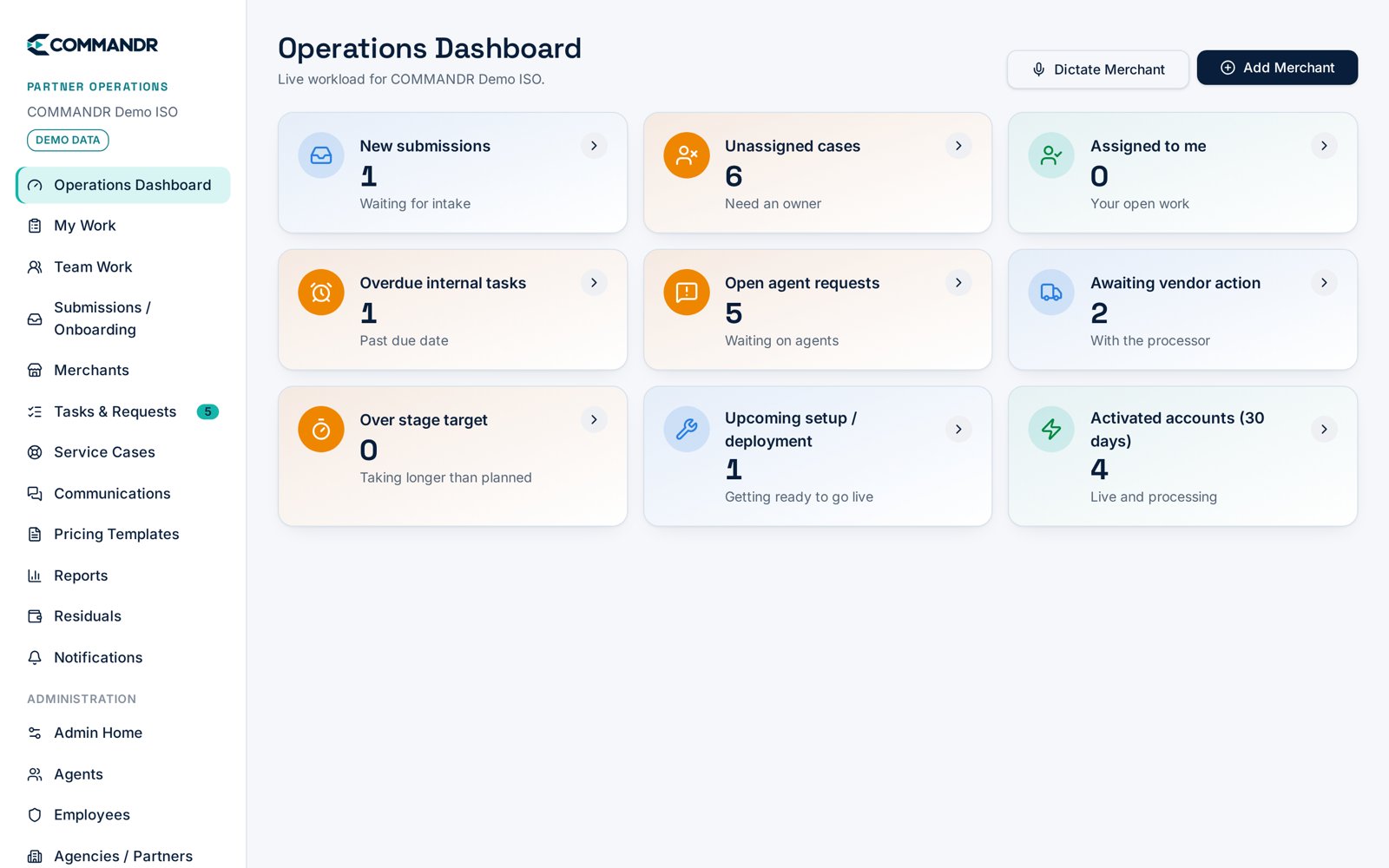Go to My Work

(x=123, y=226)
